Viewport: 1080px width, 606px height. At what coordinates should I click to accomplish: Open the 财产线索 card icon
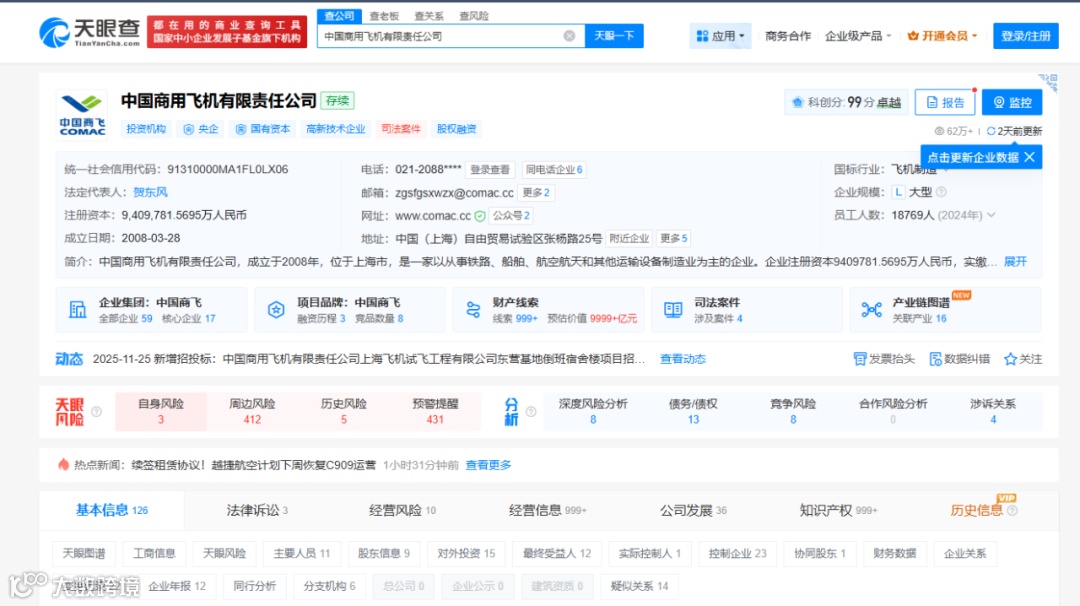pos(473,310)
